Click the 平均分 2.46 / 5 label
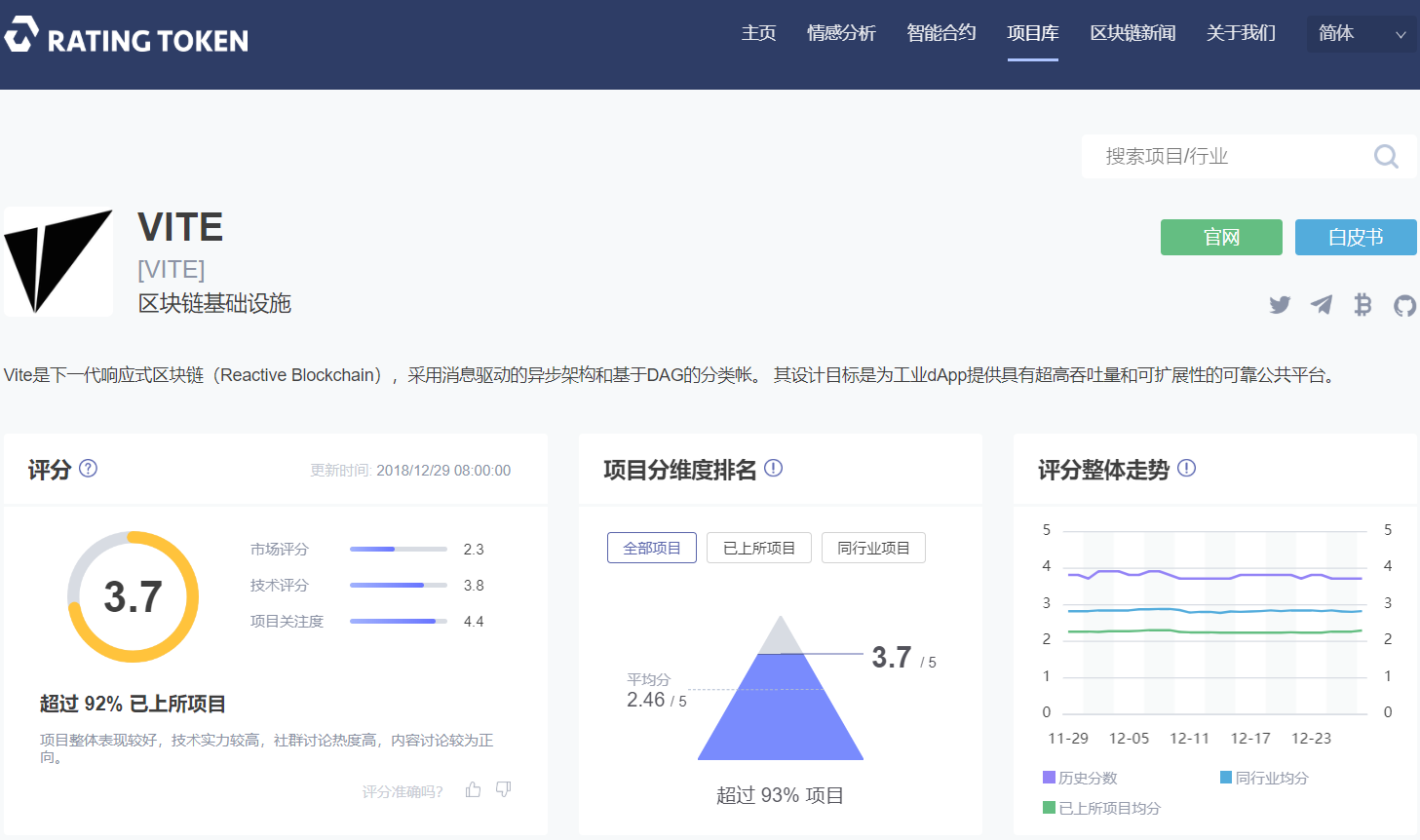The image size is (1420, 840). [657, 691]
